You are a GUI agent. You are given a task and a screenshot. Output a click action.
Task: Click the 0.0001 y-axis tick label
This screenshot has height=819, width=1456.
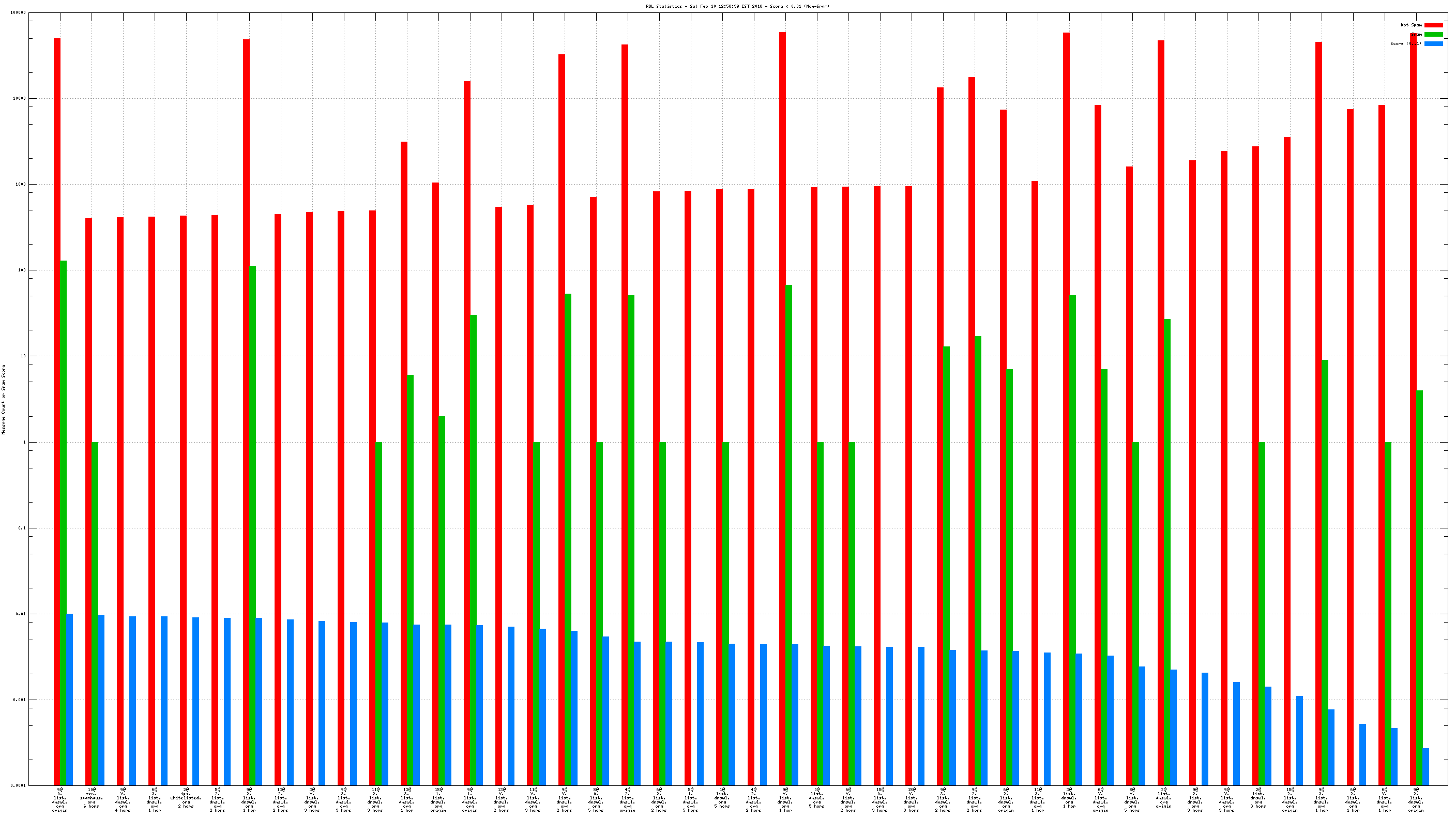tap(18, 786)
